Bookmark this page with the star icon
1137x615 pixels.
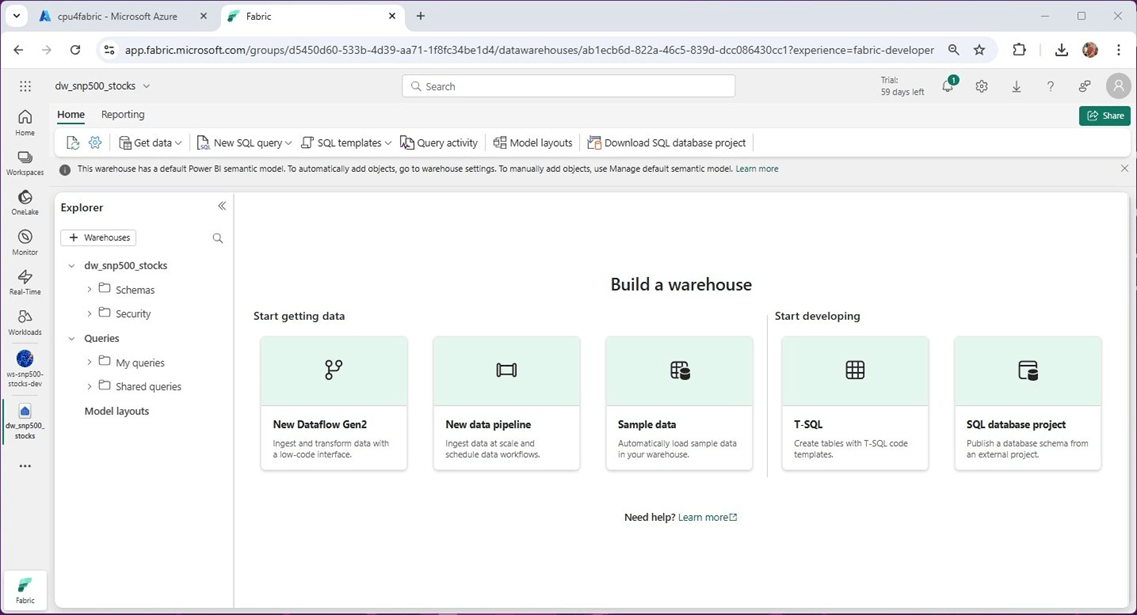(980, 50)
